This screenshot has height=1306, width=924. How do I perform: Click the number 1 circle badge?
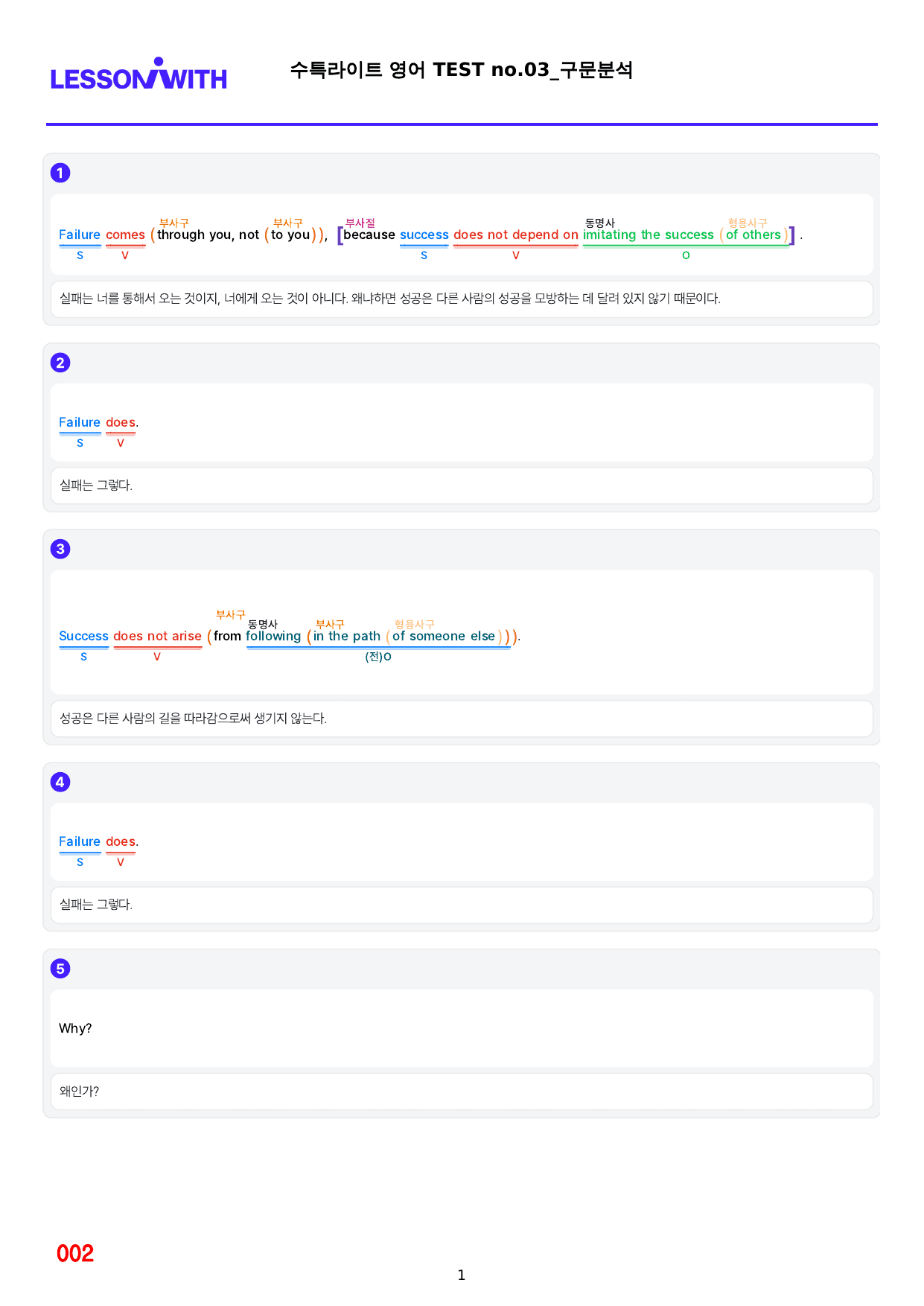60,173
